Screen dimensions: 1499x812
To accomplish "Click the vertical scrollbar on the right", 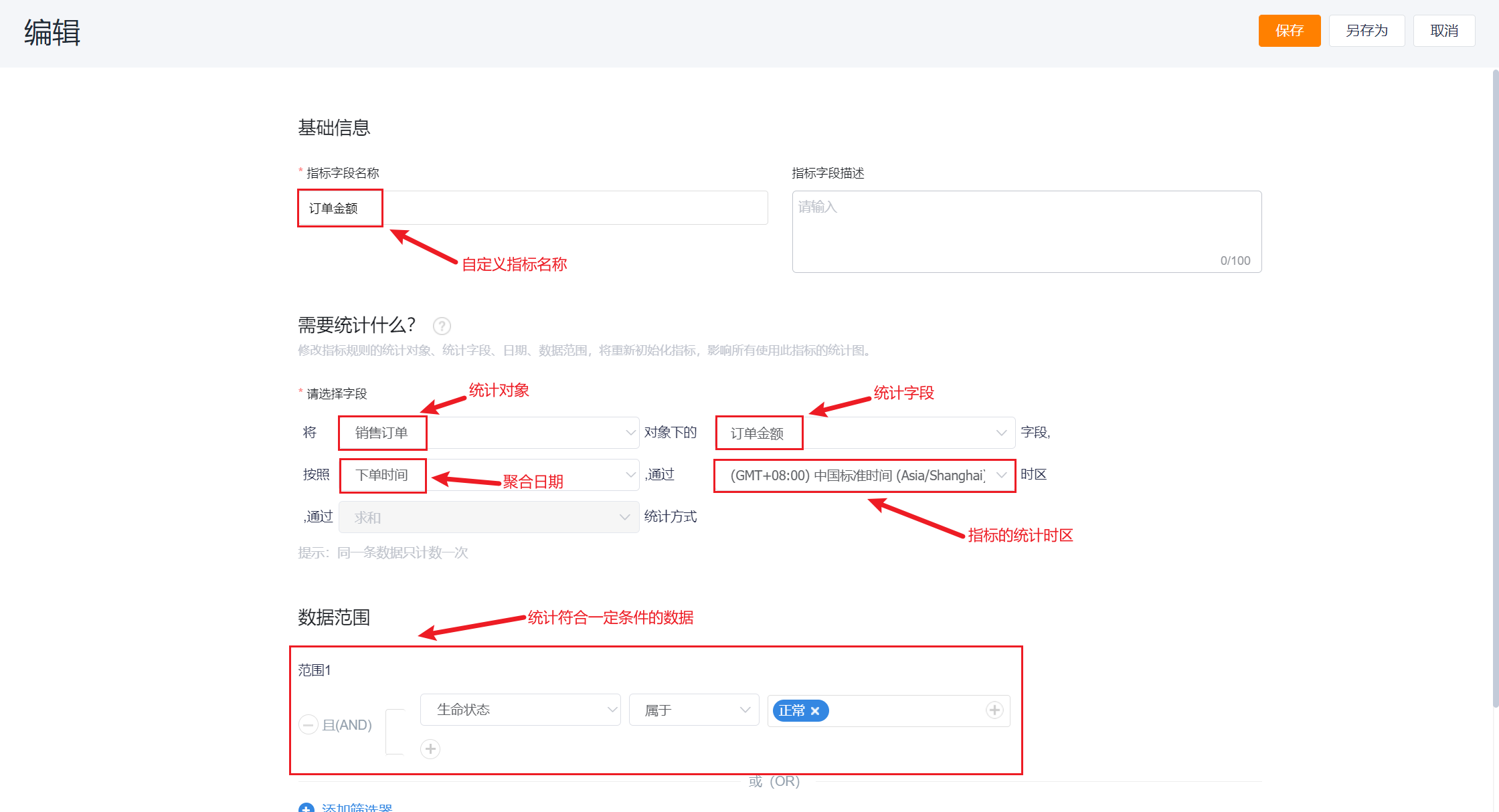I will pos(1496,388).
